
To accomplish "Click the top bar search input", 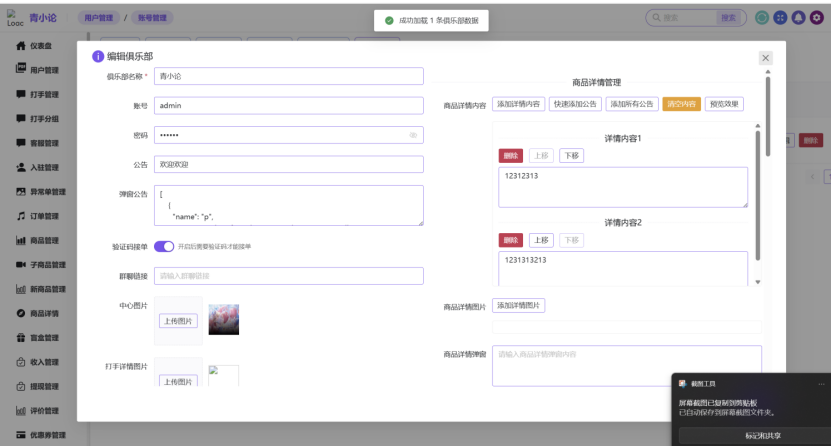I will pos(688,17).
